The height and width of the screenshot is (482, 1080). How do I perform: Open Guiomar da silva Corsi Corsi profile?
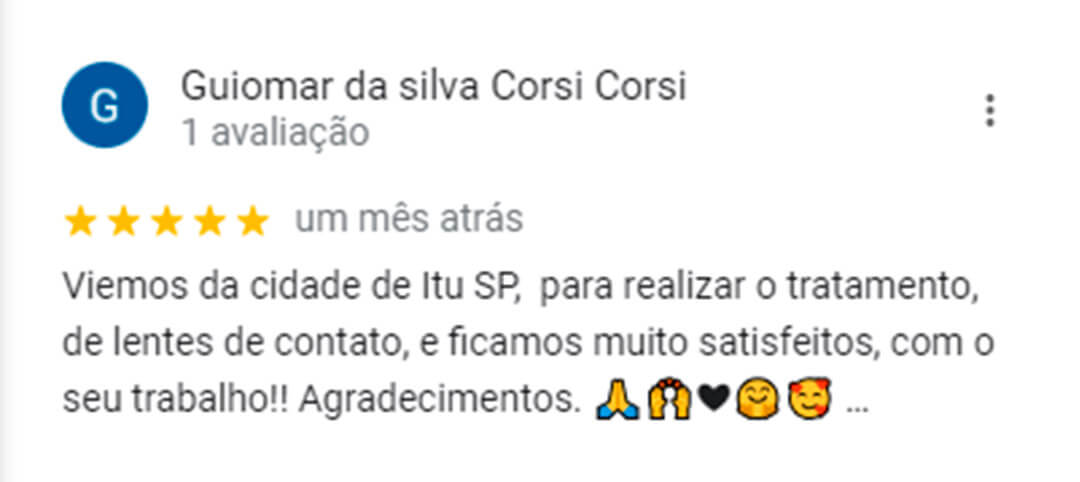(433, 87)
